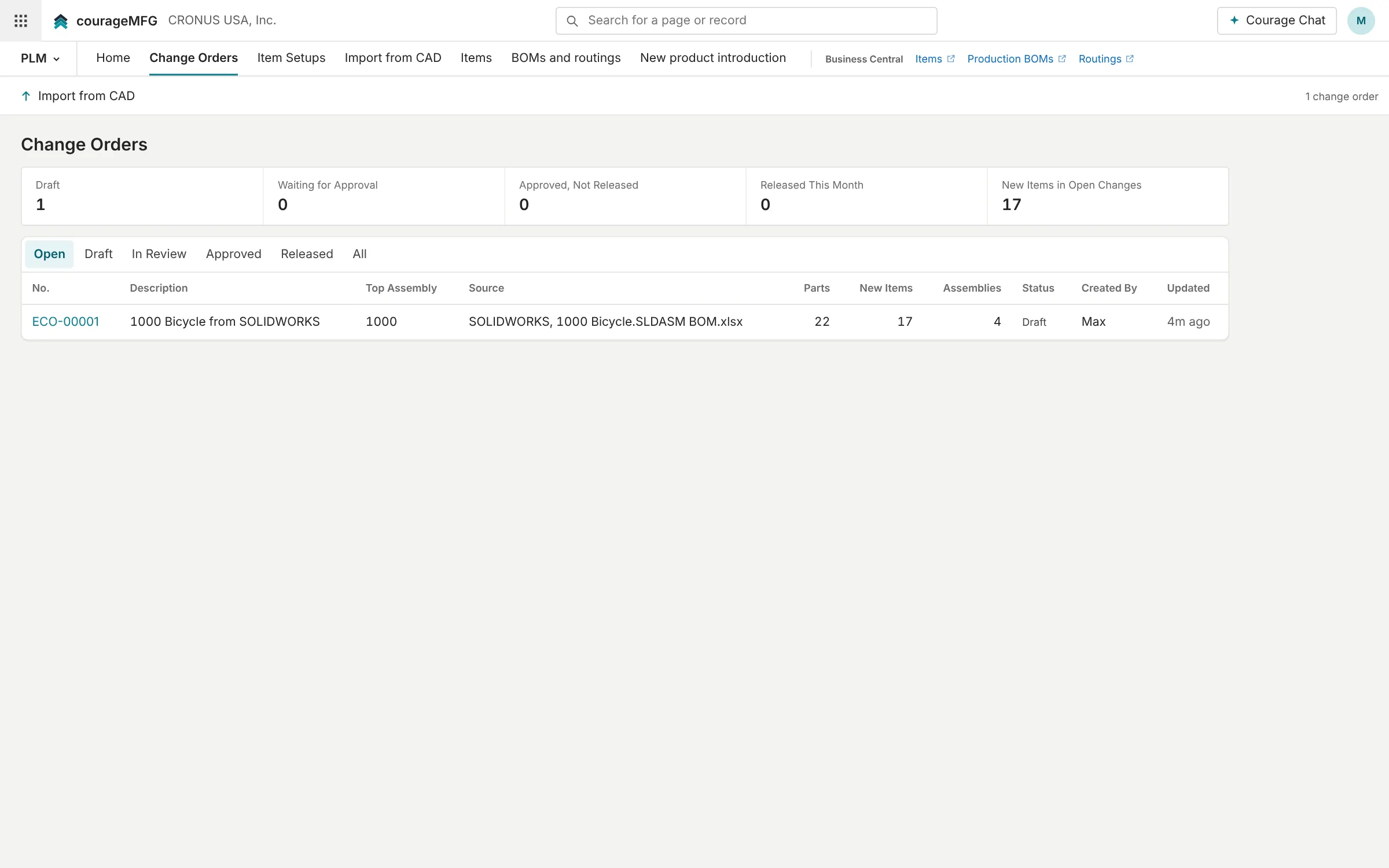Click the '4m ago' updated cell

[1188, 322]
